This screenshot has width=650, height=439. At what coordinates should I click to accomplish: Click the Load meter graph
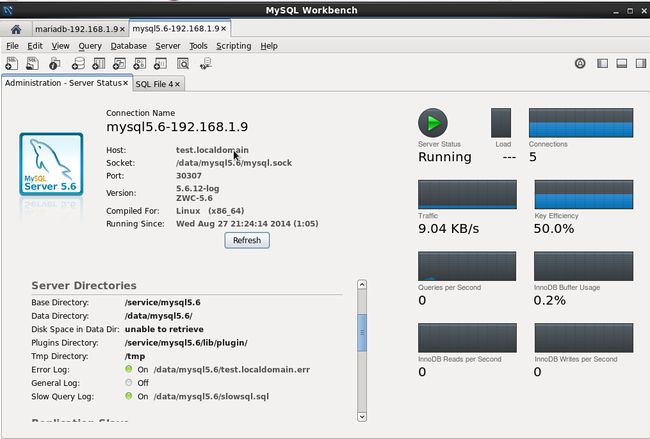501,123
